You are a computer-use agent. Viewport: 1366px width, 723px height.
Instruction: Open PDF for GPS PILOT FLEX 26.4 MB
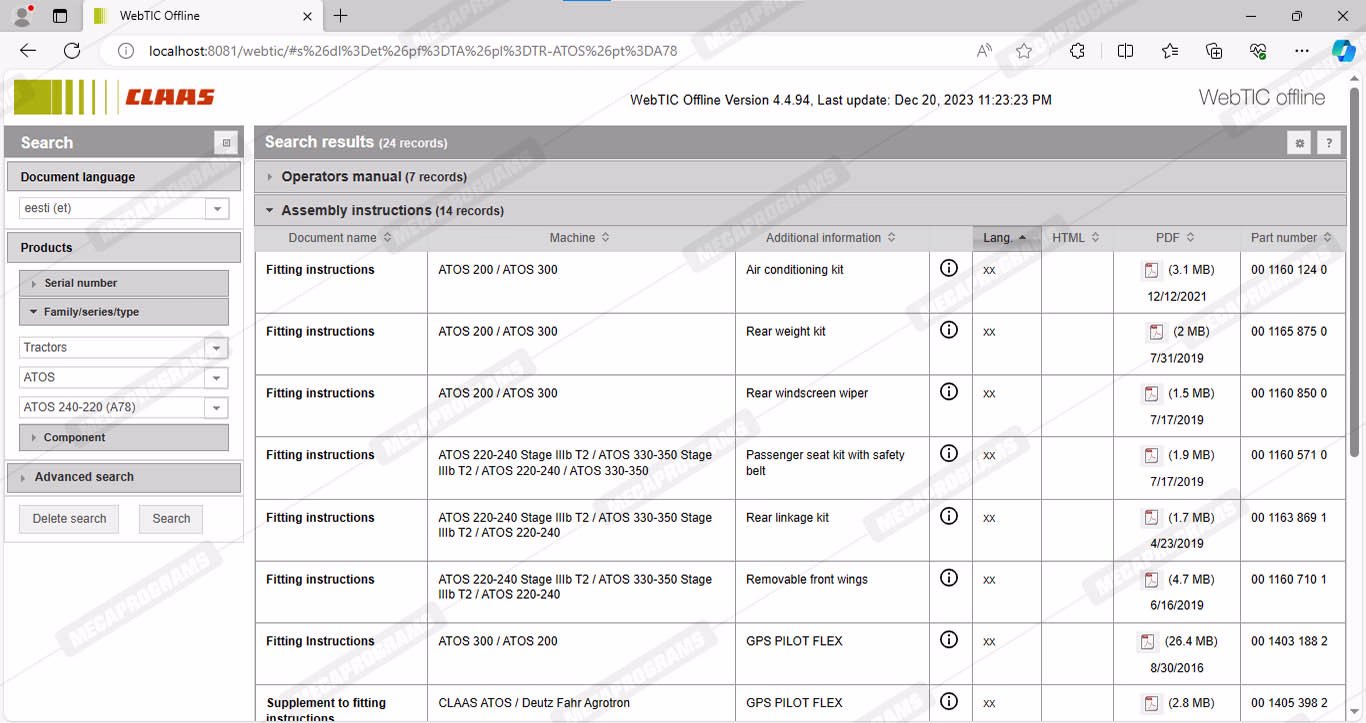tap(1147, 642)
